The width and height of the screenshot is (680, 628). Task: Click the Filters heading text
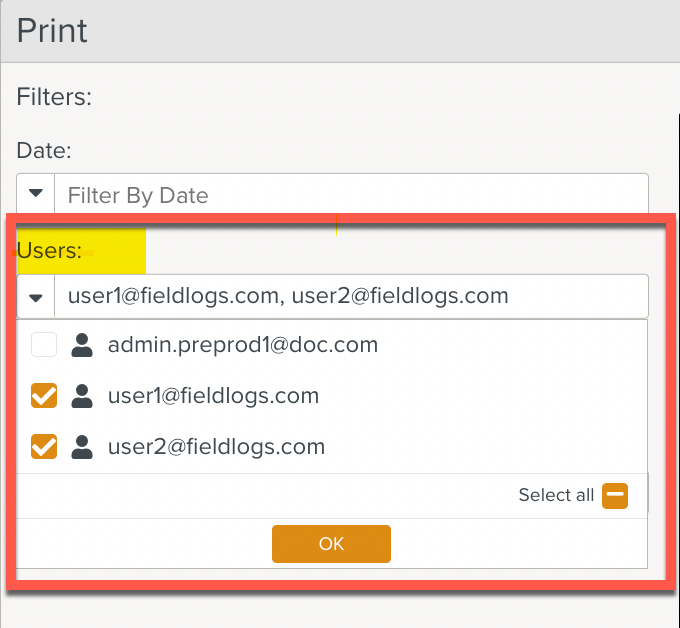point(54,97)
